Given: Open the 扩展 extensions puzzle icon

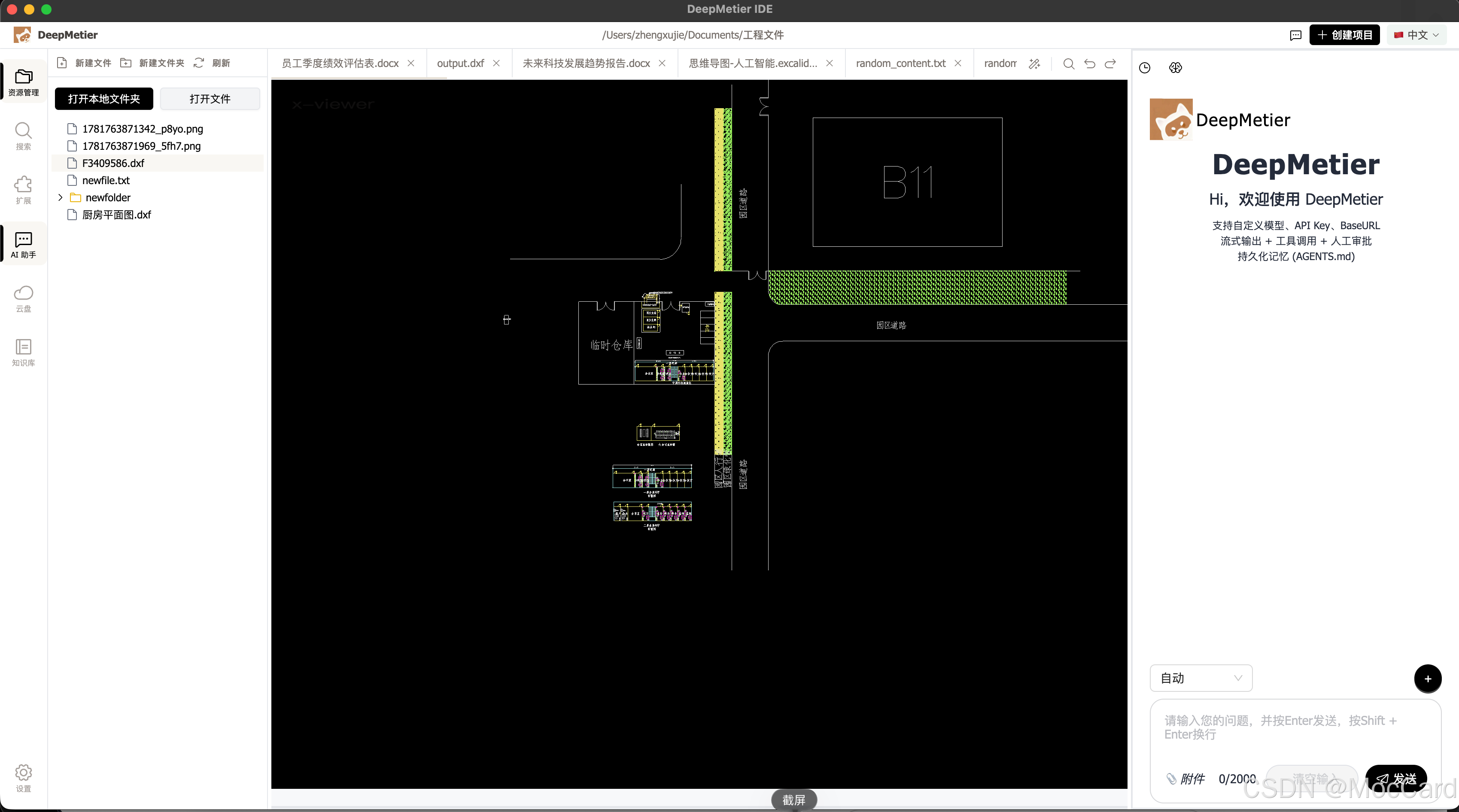Looking at the screenshot, I should click(x=23, y=190).
